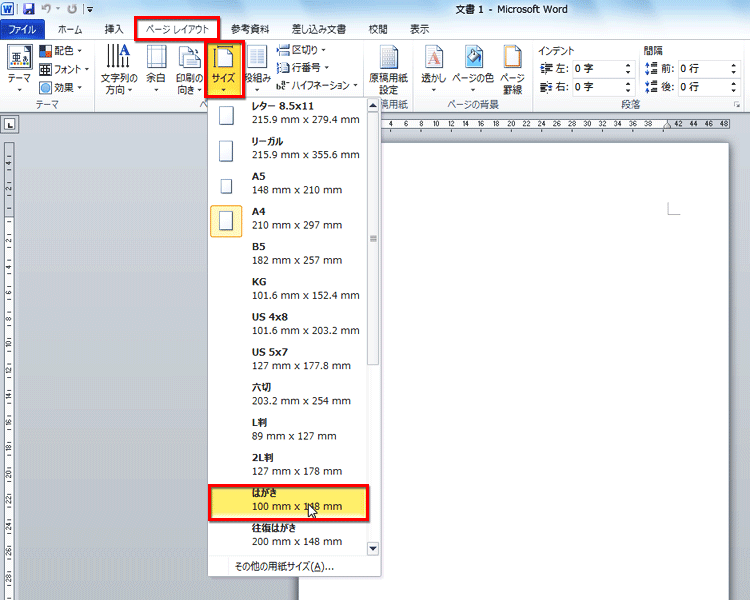Switch to the References (参考資料) tab
750x600 pixels.
point(250,29)
